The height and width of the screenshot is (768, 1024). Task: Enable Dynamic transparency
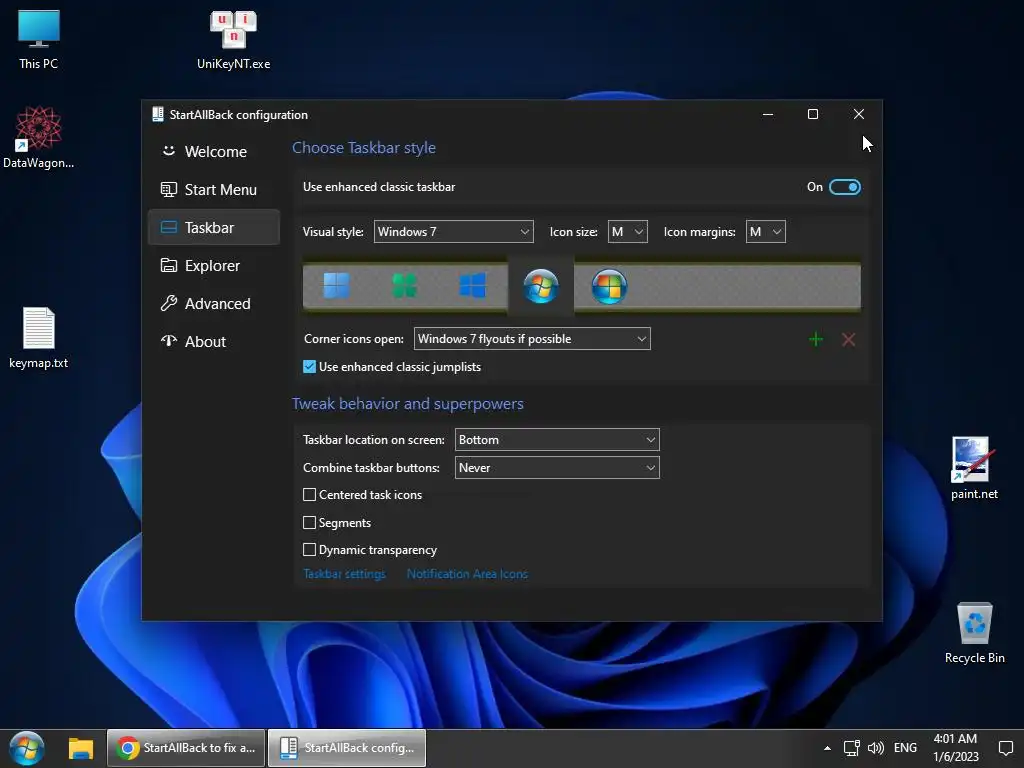pos(310,550)
